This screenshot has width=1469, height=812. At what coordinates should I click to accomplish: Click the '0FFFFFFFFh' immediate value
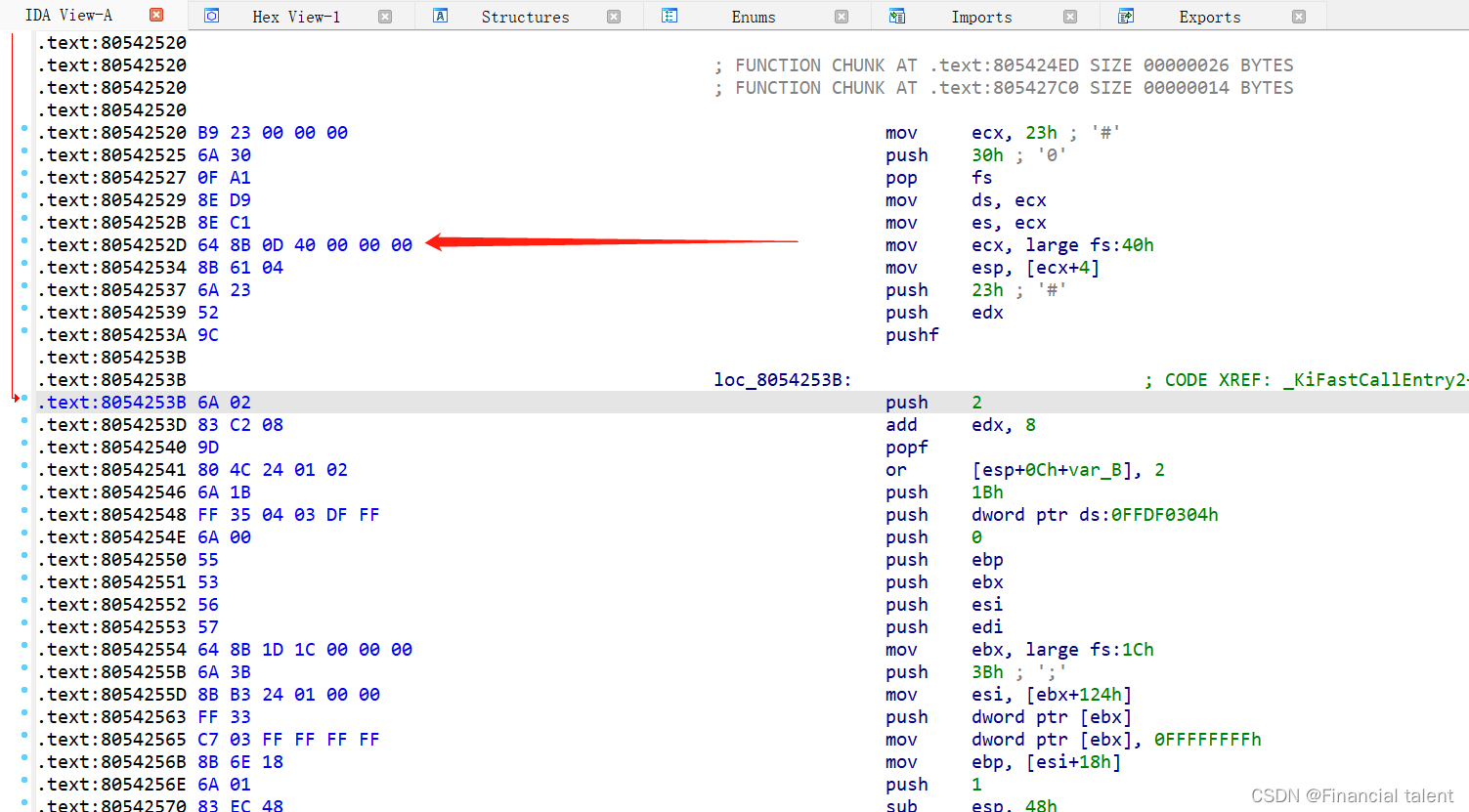coord(1208,740)
